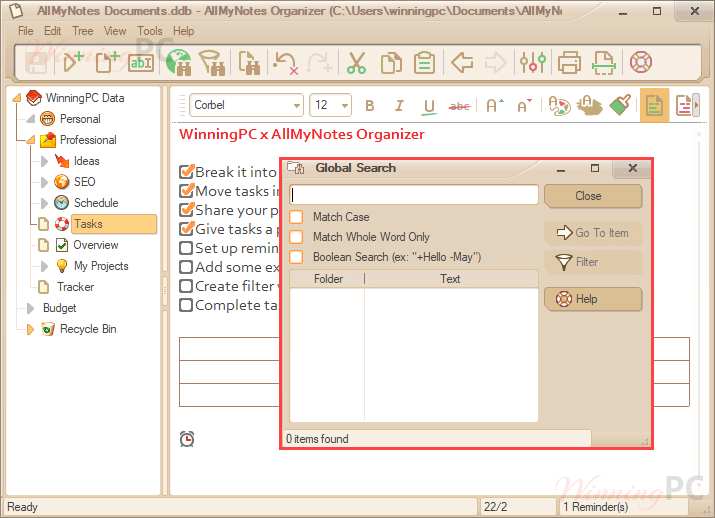
Task: Enable the Match Case checkbox
Action: tap(296, 217)
